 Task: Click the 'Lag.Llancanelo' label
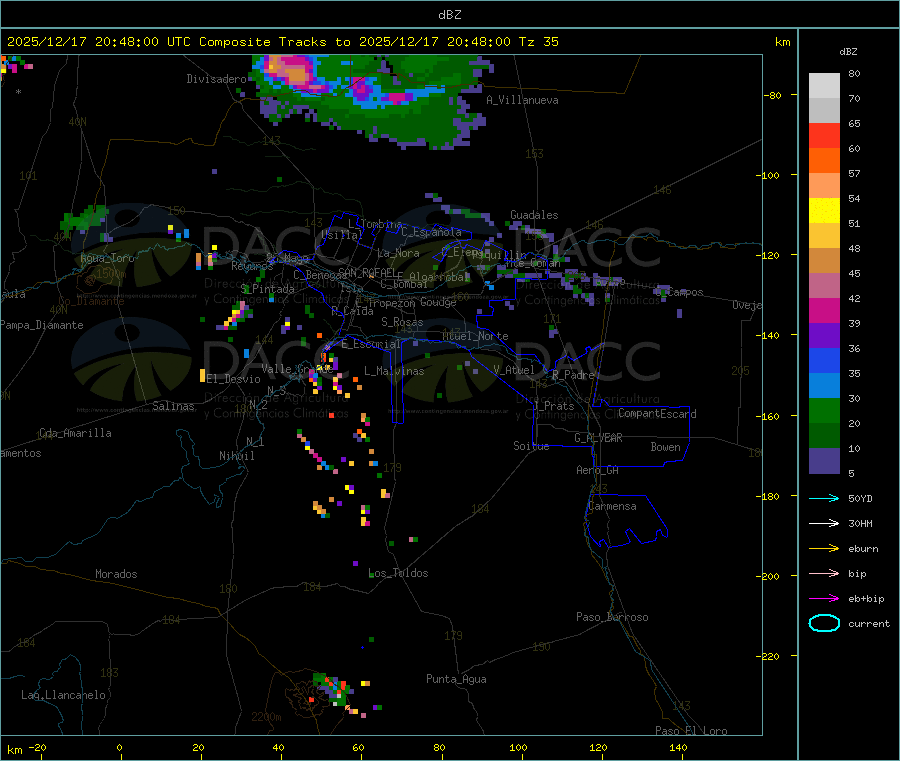[63, 695]
